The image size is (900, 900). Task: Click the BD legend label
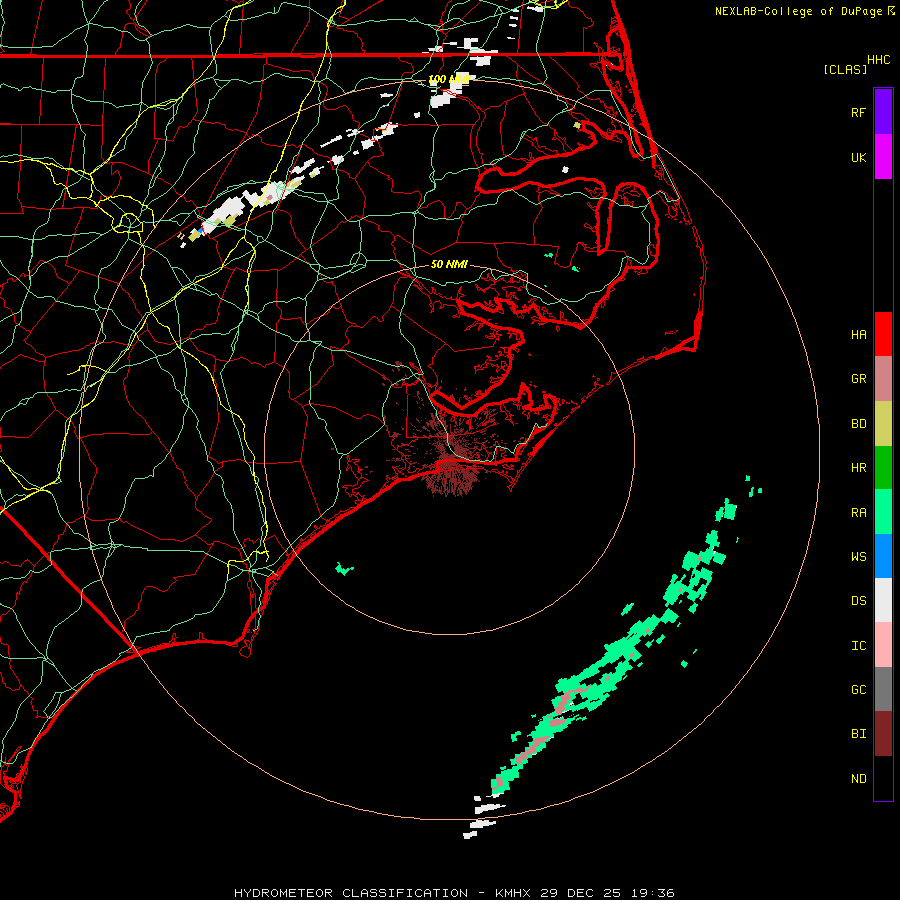click(x=858, y=424)
